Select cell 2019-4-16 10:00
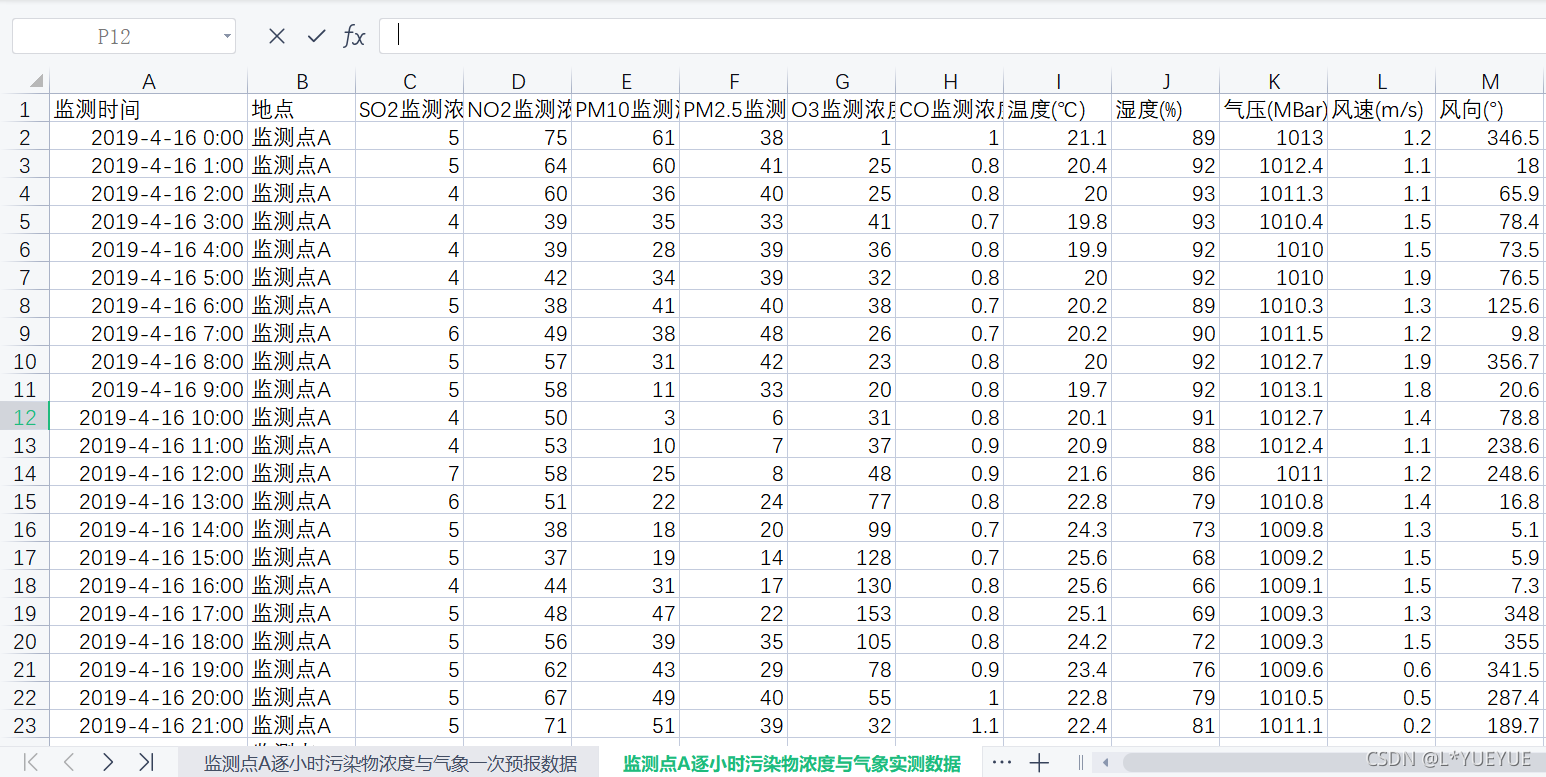Viewport: 1546px width, 777px height. pyautogui.click(x=149, y=417)
